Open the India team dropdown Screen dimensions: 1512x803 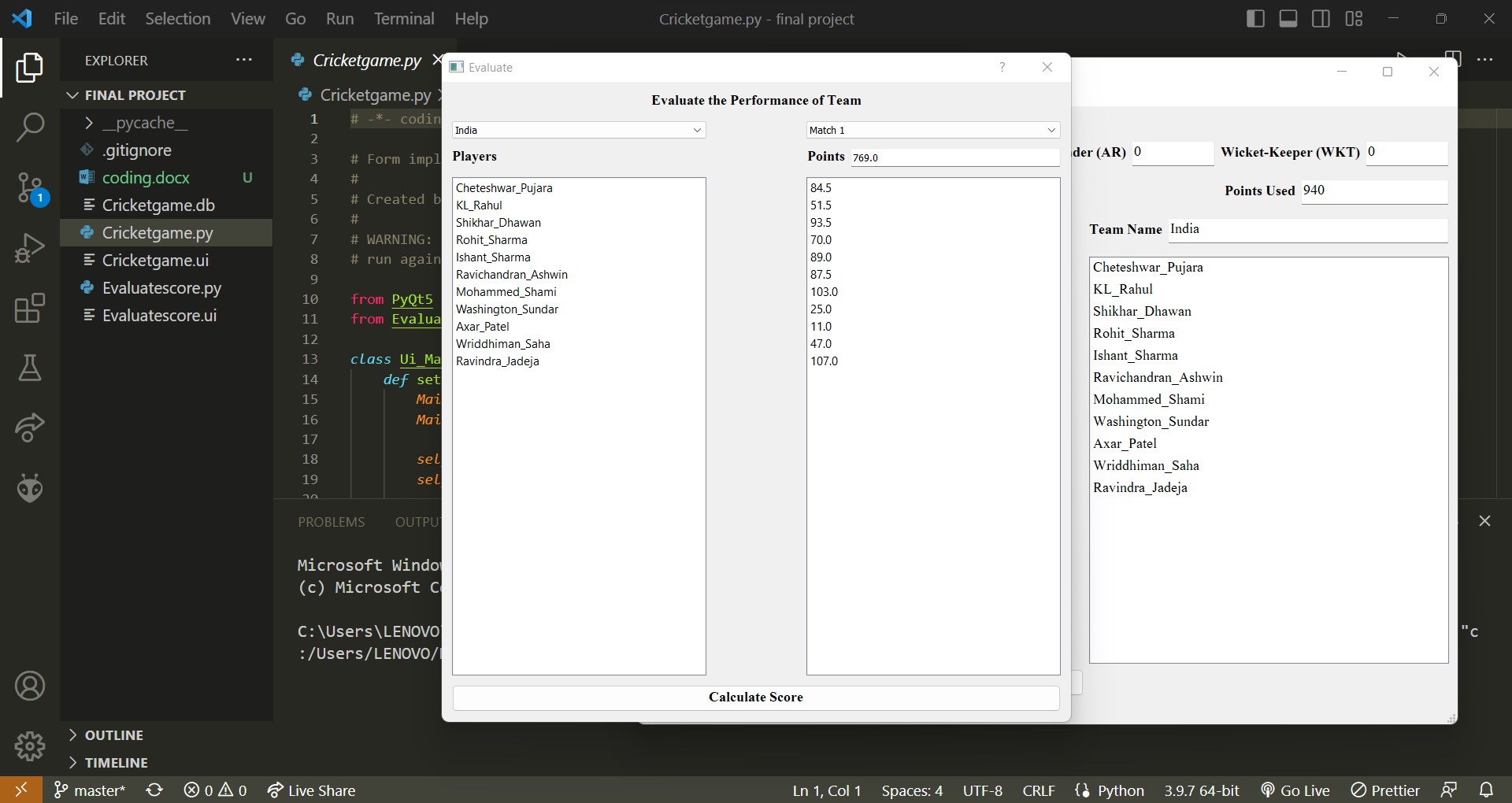pyautogui.click(x=579, y=130)
